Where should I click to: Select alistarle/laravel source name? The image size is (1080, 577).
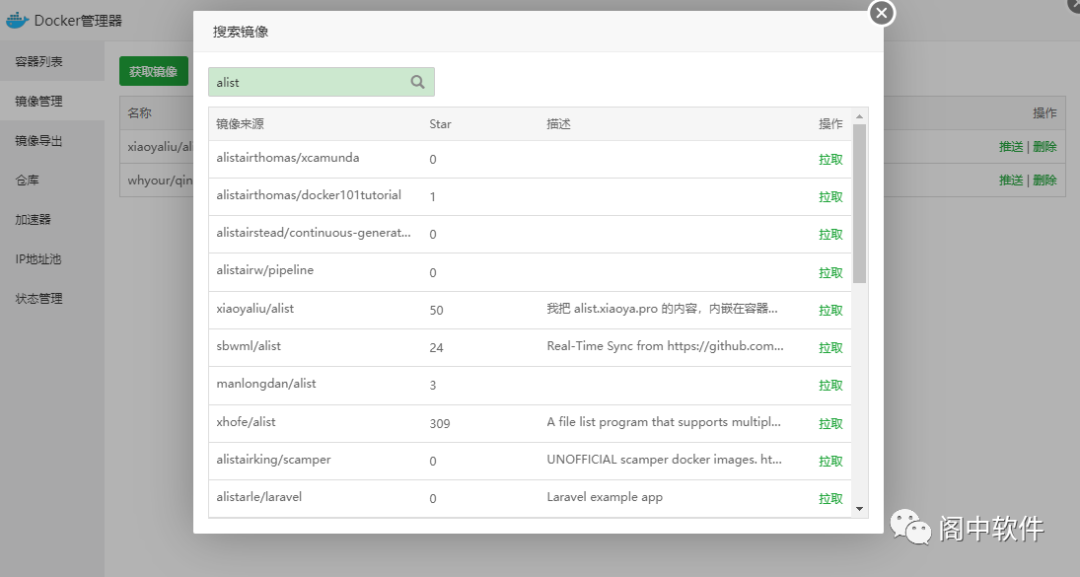click(259, 497)
